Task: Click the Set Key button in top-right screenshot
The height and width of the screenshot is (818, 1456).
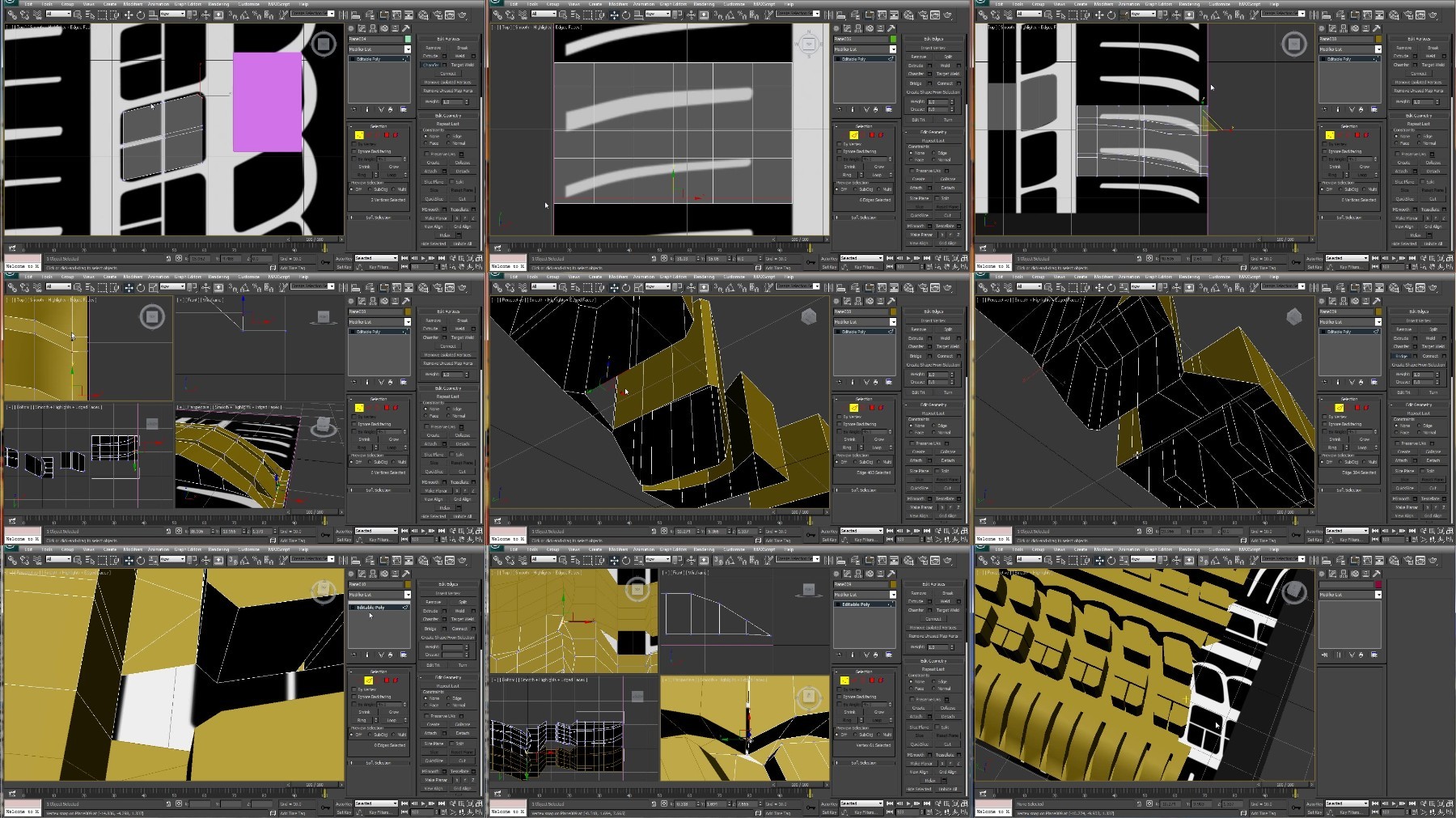Action: 1314,267
